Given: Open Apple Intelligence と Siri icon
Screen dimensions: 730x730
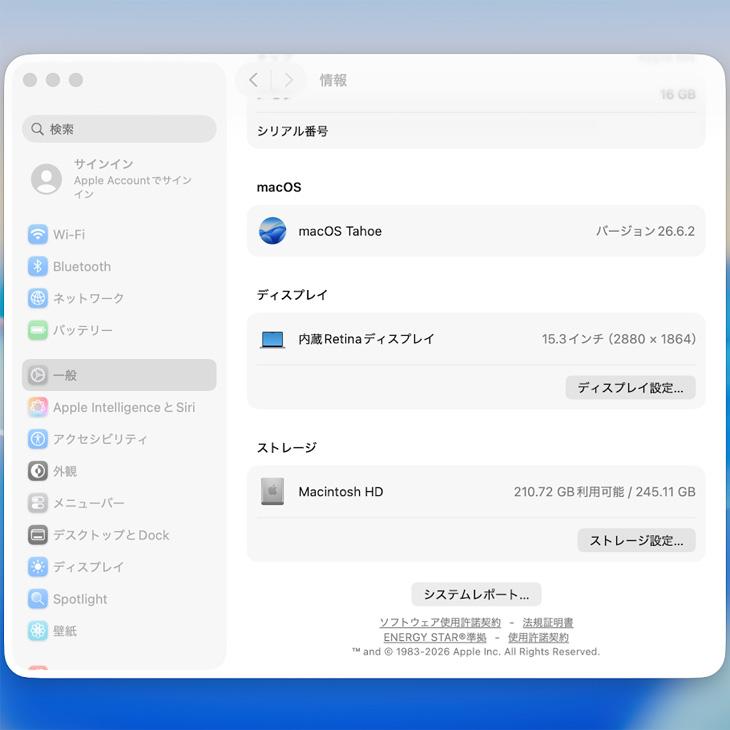Looking at the screenshot, I should (38, 407).
